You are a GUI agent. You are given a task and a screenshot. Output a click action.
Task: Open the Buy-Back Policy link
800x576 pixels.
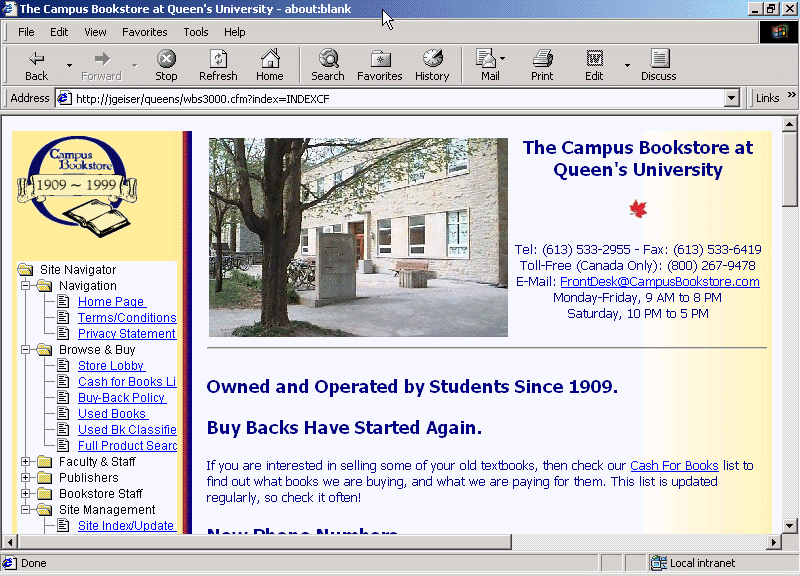click(x=122, y=397)
